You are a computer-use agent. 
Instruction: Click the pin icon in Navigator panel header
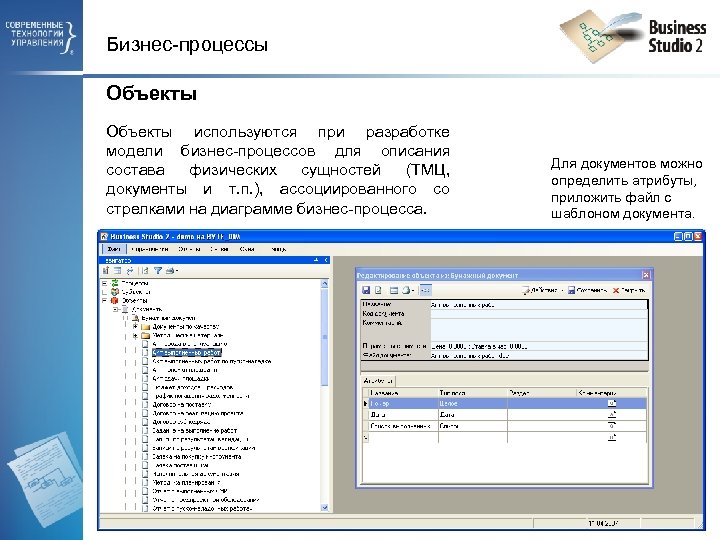tap(316, 260)
